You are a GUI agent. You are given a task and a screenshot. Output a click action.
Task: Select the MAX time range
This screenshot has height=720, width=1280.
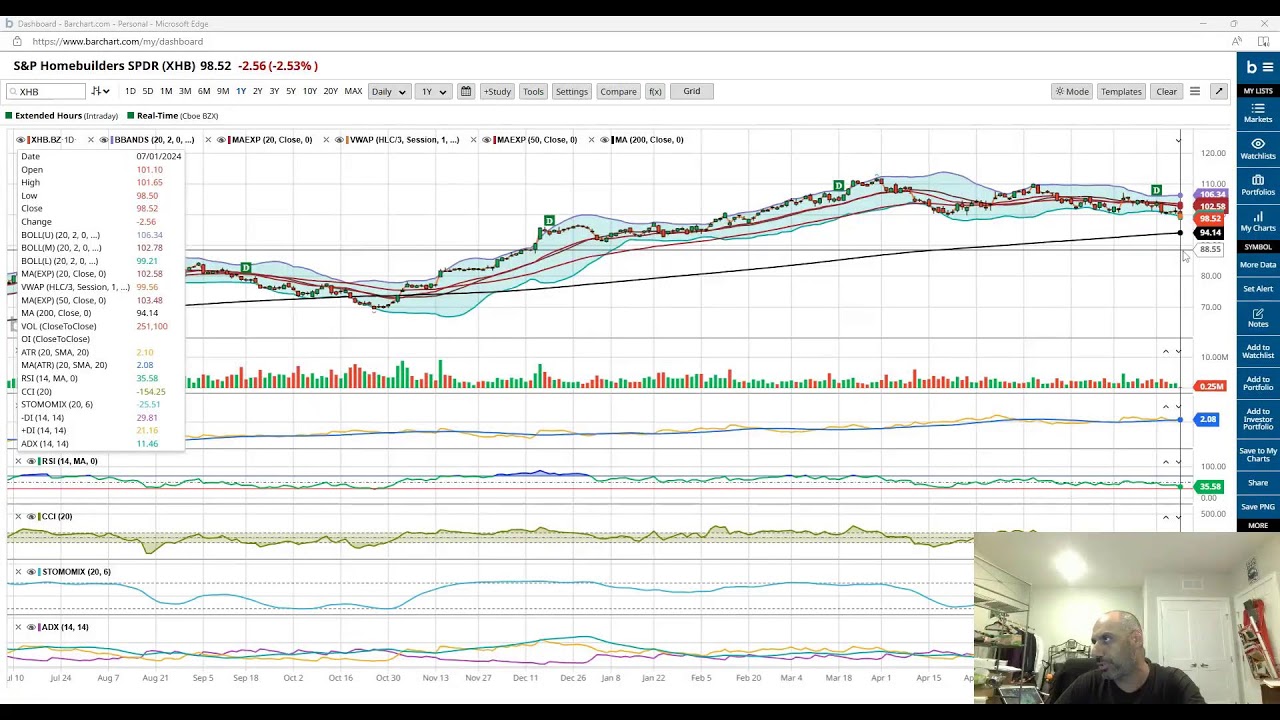(353, 91)
